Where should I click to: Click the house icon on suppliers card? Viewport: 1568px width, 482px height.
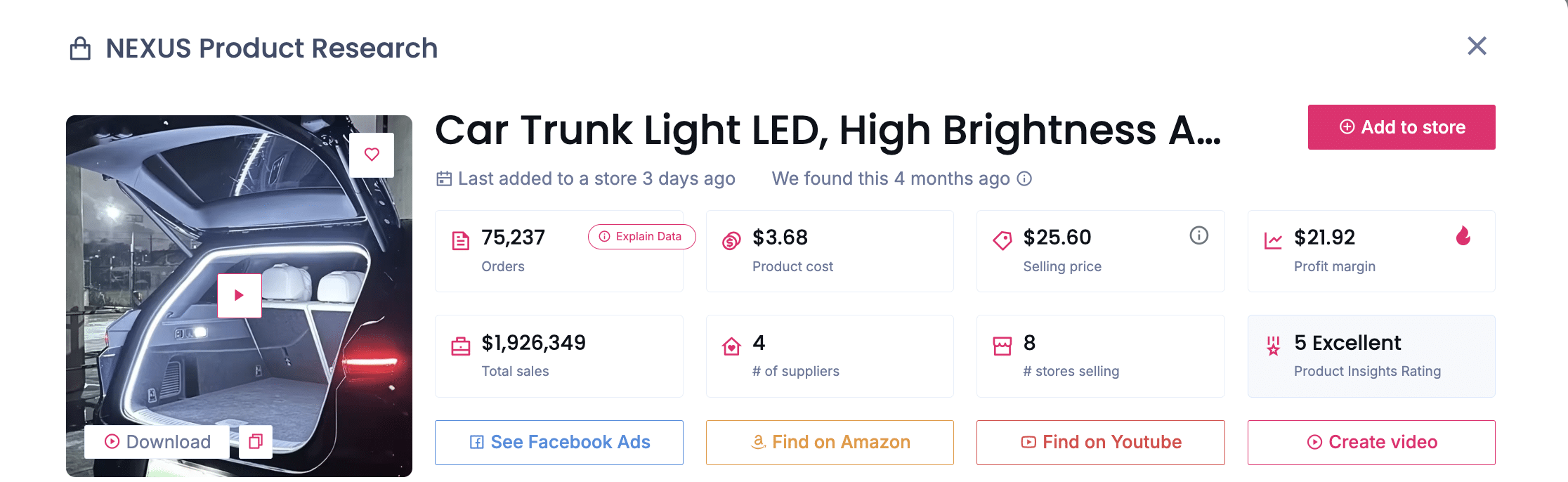tap(731, 345)
